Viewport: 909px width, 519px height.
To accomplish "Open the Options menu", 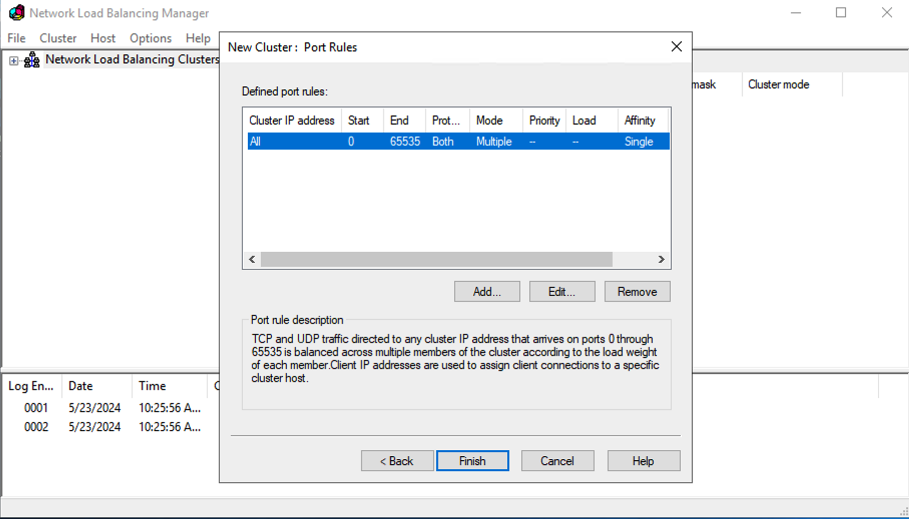I will [150, 38].
